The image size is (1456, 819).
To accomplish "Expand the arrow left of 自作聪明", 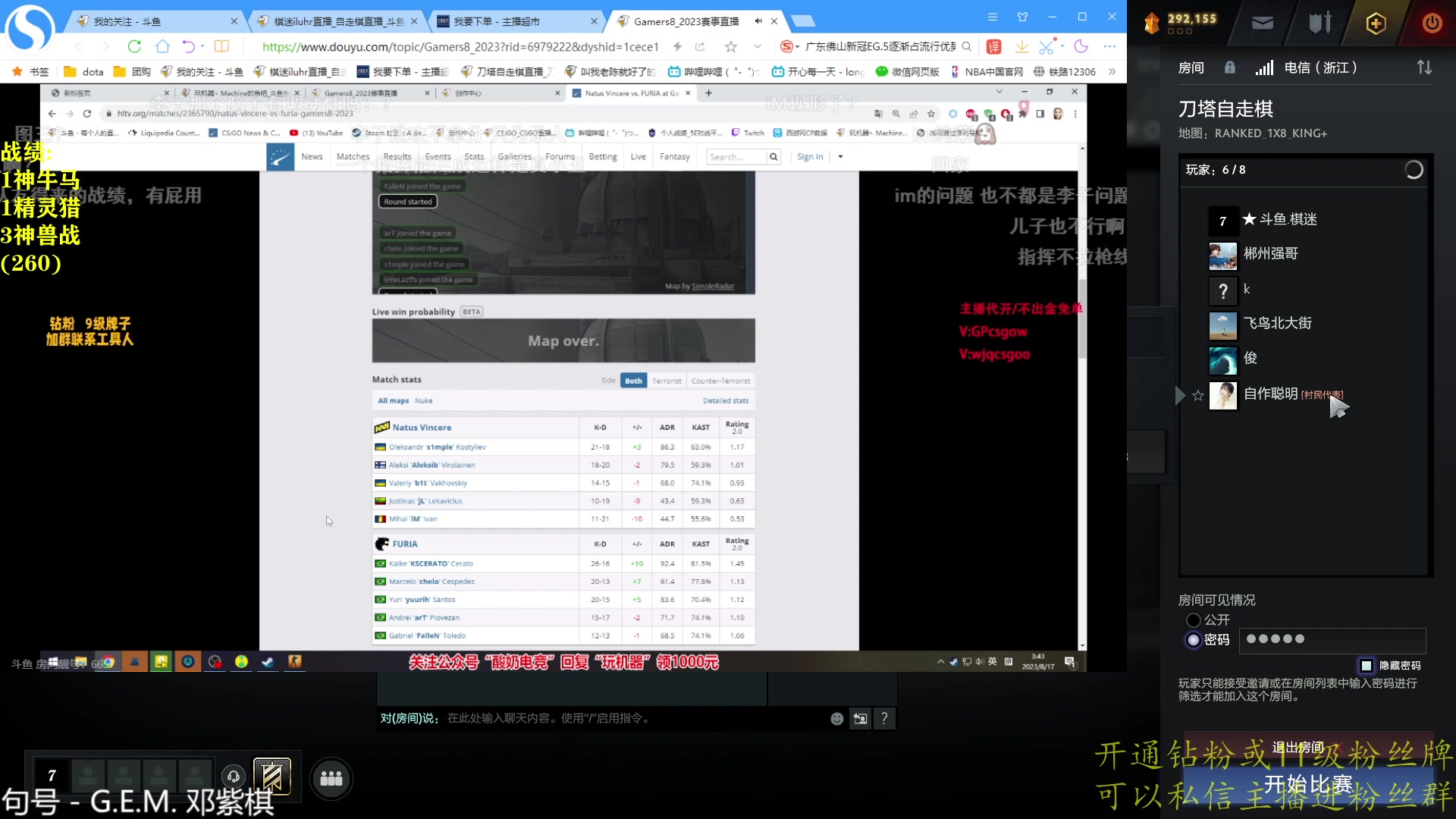I will pyautogui.click(x=1179, y=395).
